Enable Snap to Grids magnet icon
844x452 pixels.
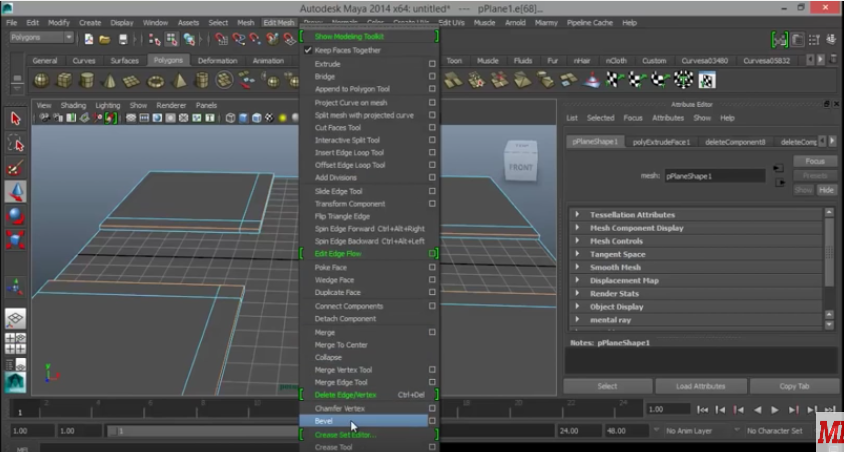(221, 38)
